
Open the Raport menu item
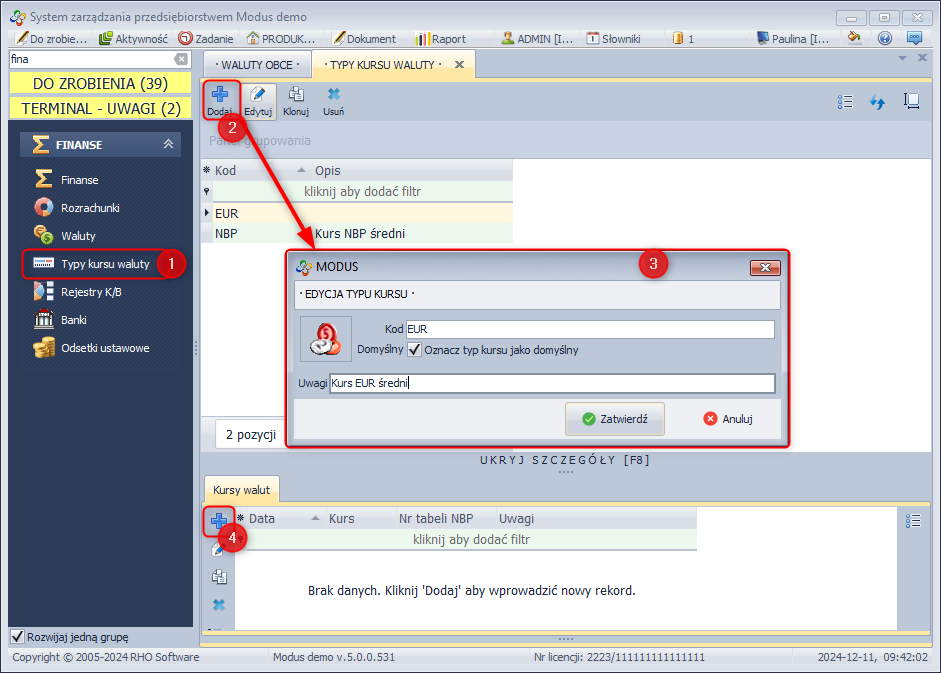(440, 39)
